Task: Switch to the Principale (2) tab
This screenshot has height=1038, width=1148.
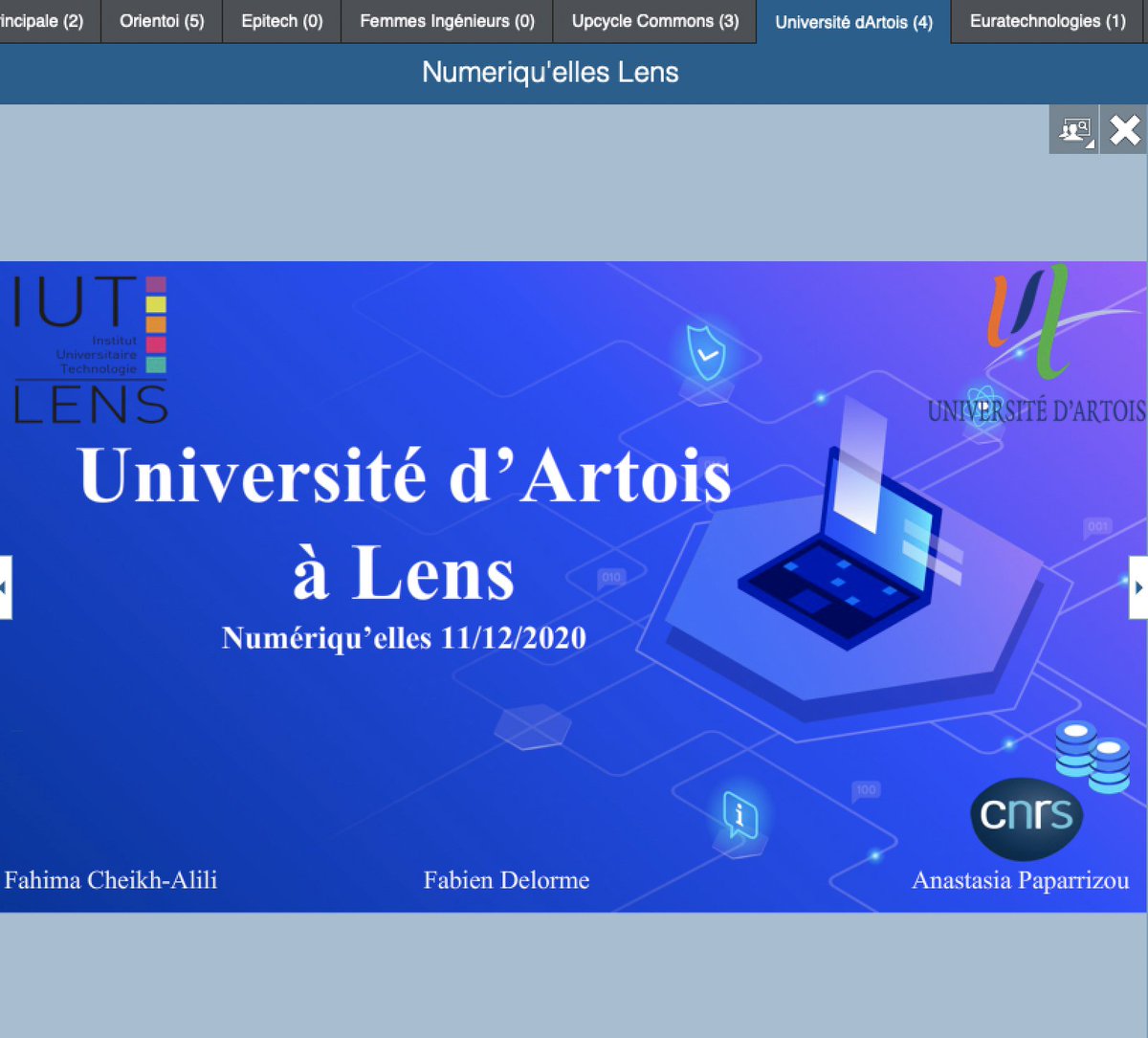Action: click(48, 21)
